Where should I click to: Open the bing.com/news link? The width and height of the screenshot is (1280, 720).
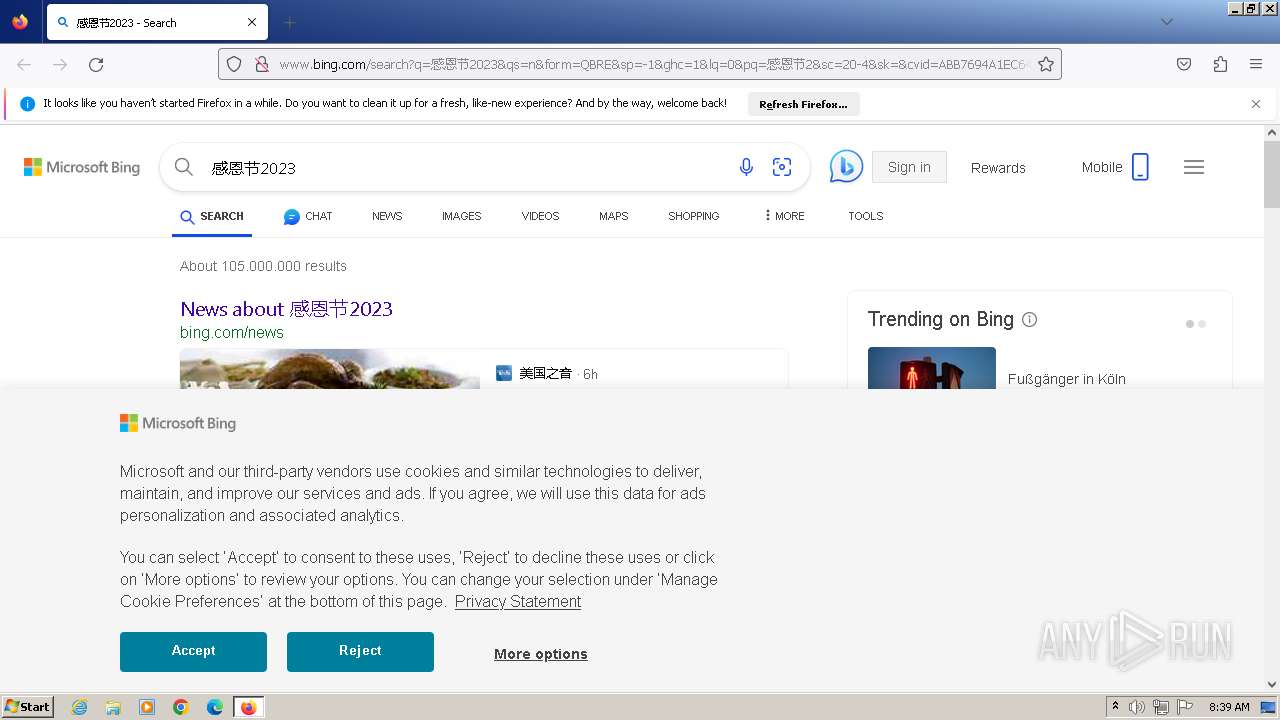[232, 332]
